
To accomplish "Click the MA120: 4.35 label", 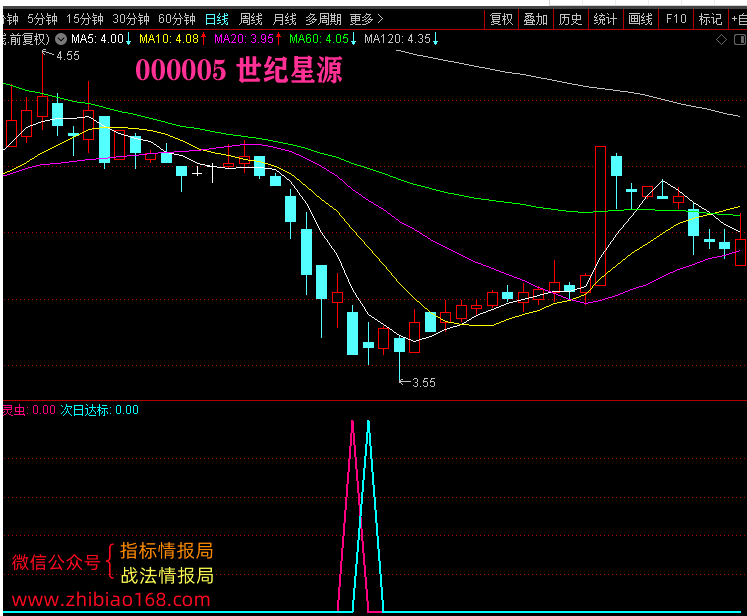I will [x=401, y=39].
